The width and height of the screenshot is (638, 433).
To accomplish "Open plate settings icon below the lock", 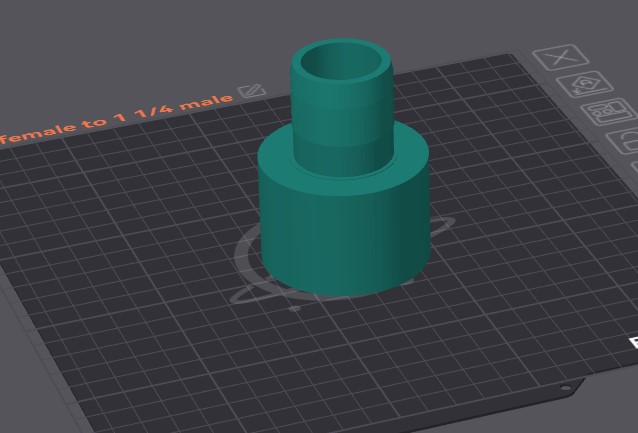I will [634, 166].
